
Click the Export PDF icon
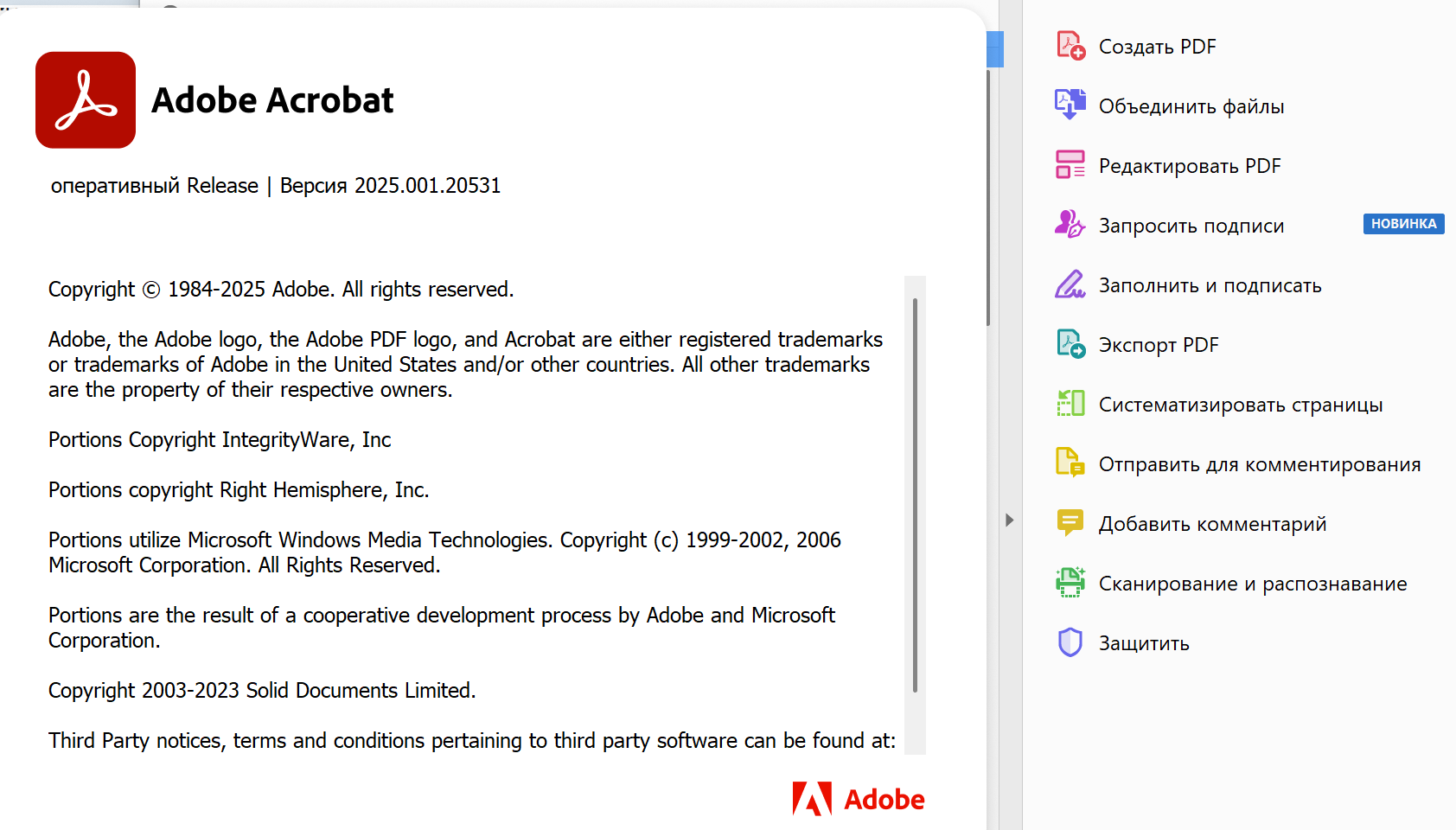click(x=1070, y=344)
